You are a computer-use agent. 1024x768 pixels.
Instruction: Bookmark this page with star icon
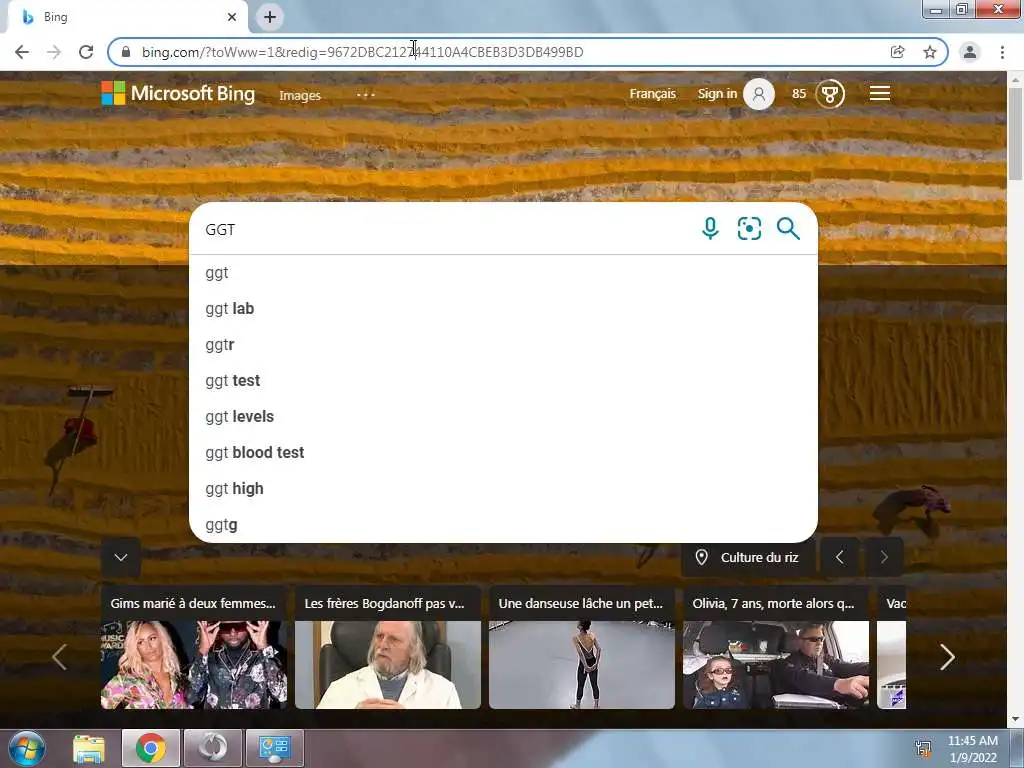[930, 52]
